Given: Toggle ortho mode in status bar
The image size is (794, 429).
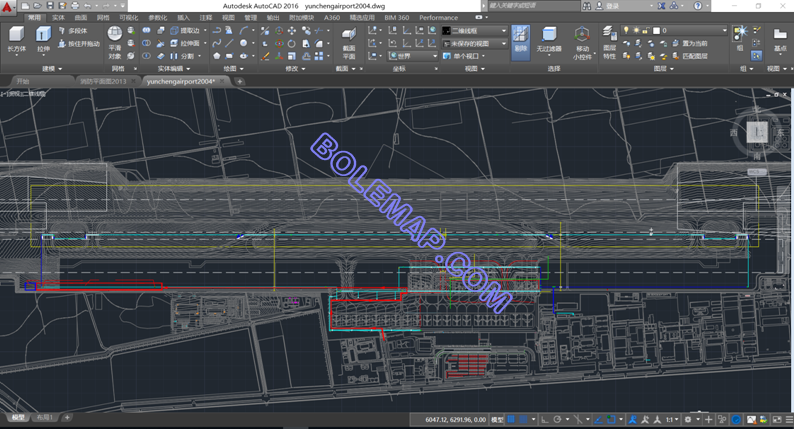Looking at the screenshot, I should tap(545, 419).
